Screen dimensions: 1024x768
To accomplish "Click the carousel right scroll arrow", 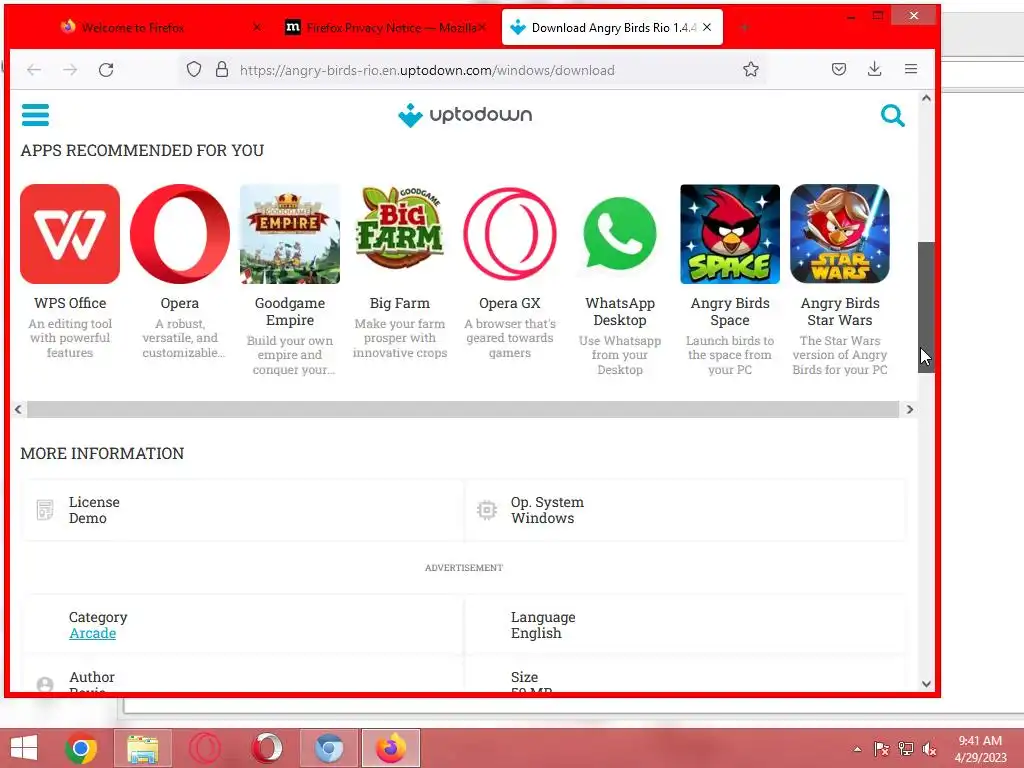I will click(910, 409).
